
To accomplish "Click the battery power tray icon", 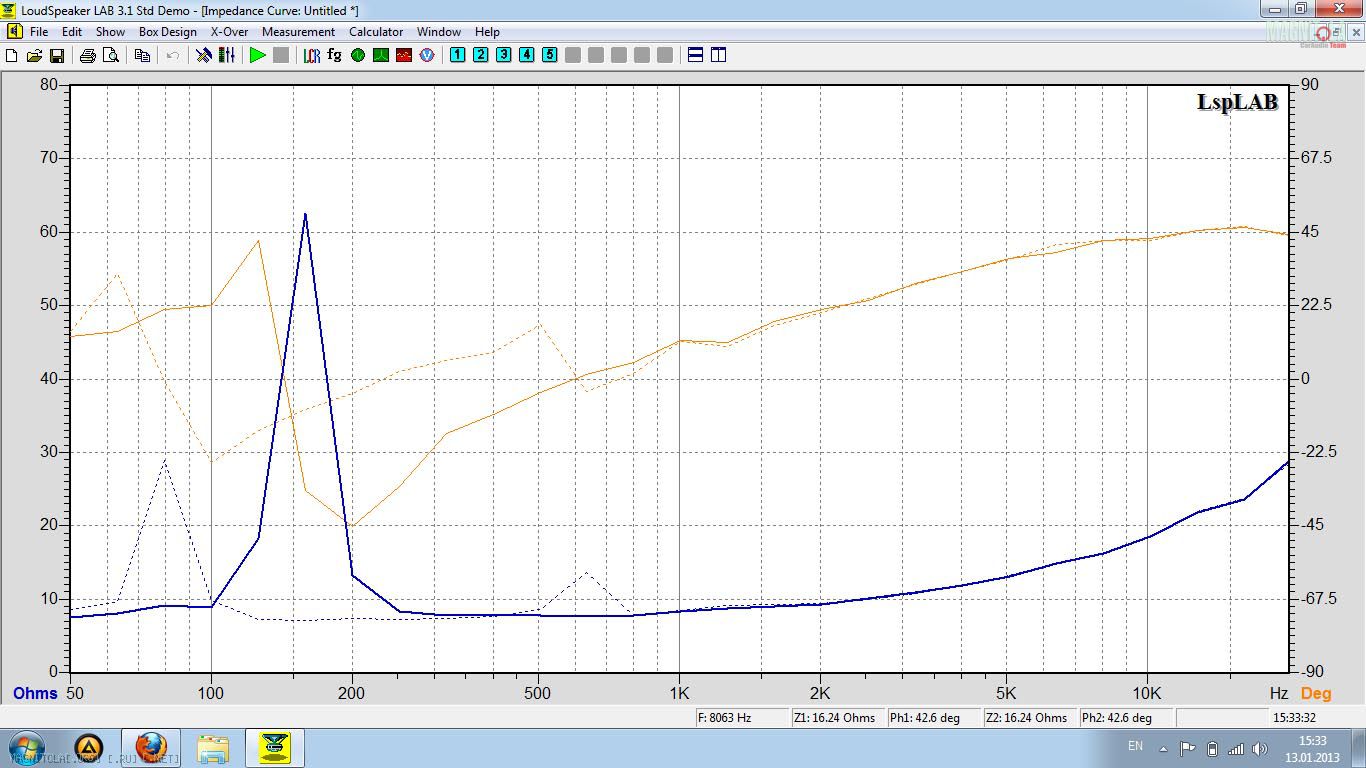I will point(1213,748).
